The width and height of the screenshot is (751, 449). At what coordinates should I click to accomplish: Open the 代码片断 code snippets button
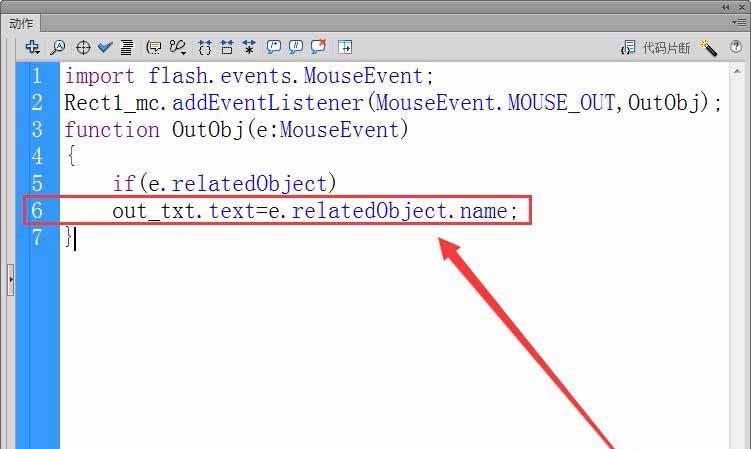click(656, 47)
